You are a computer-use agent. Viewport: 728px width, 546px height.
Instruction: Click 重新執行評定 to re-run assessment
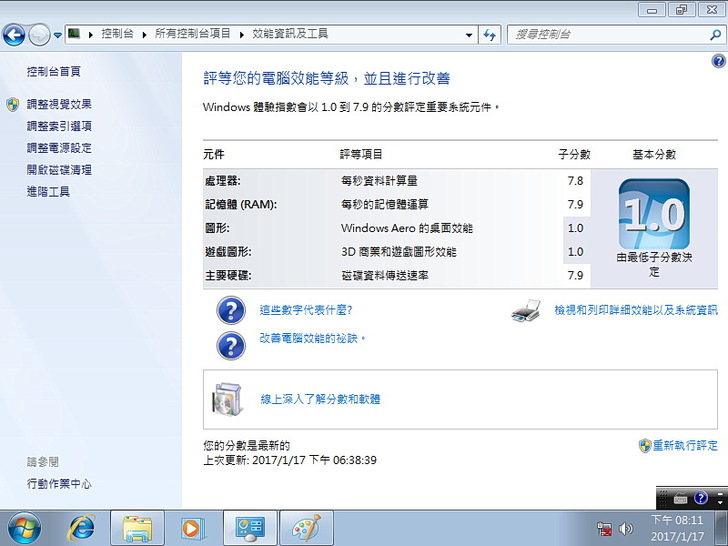click(x=685, y=446)
